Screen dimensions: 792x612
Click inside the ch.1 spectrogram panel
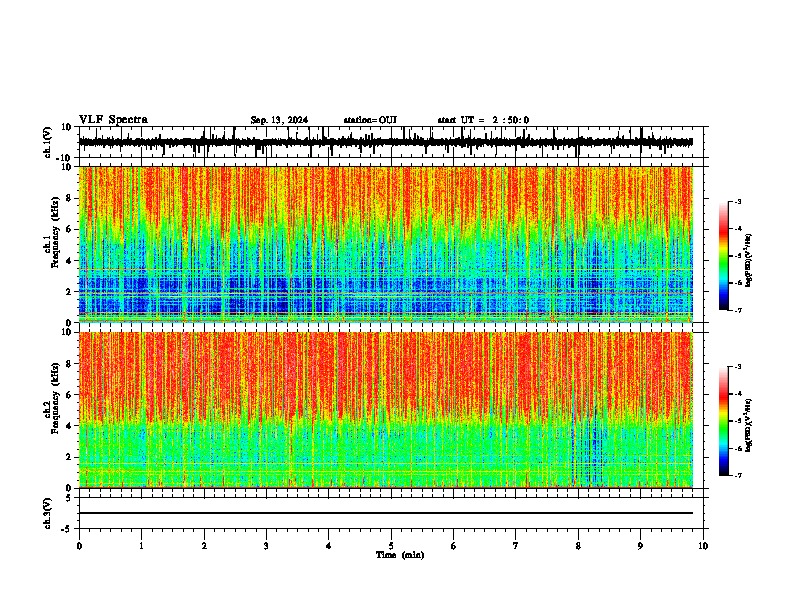[x=386, y=244]
